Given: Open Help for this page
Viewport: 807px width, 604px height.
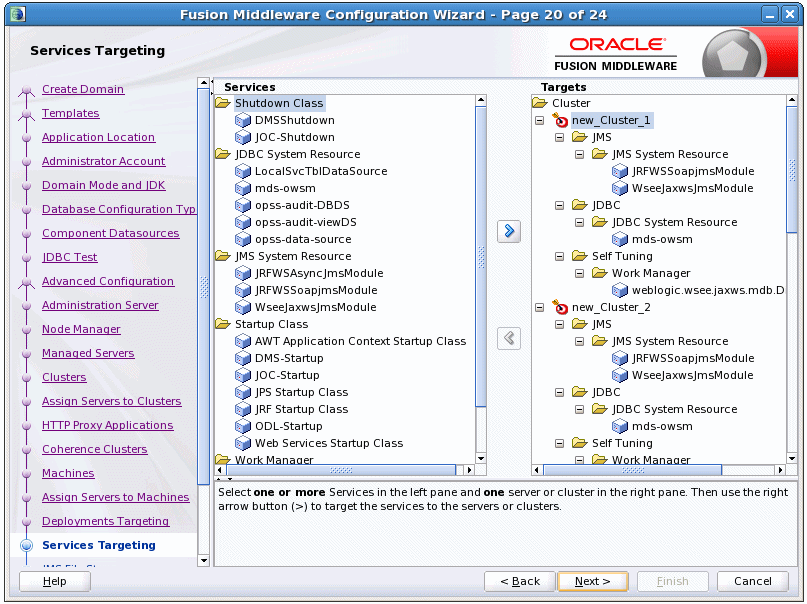Looking at the screenshot, I should [x=55, y=581].
